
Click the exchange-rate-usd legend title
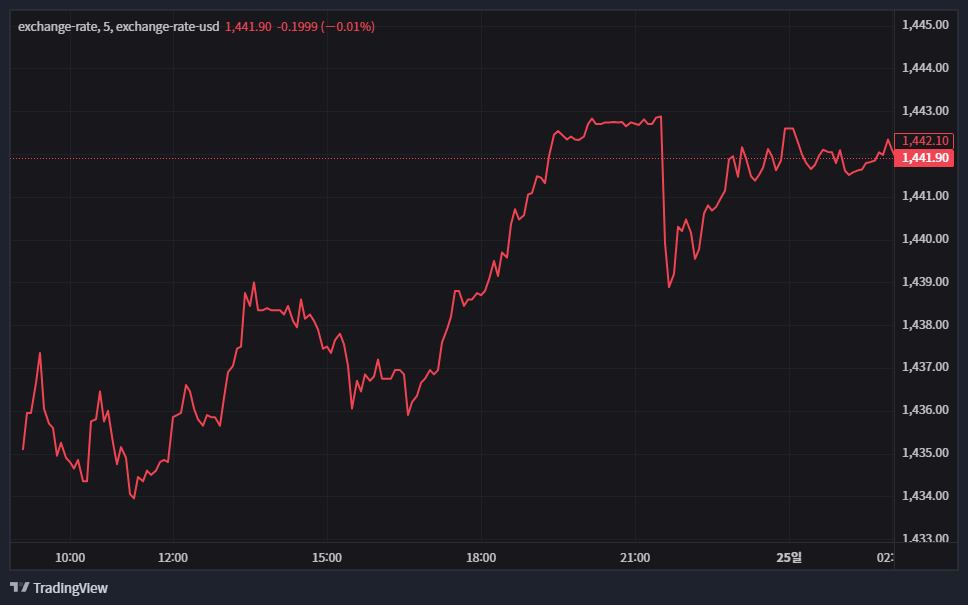(118, 27)
